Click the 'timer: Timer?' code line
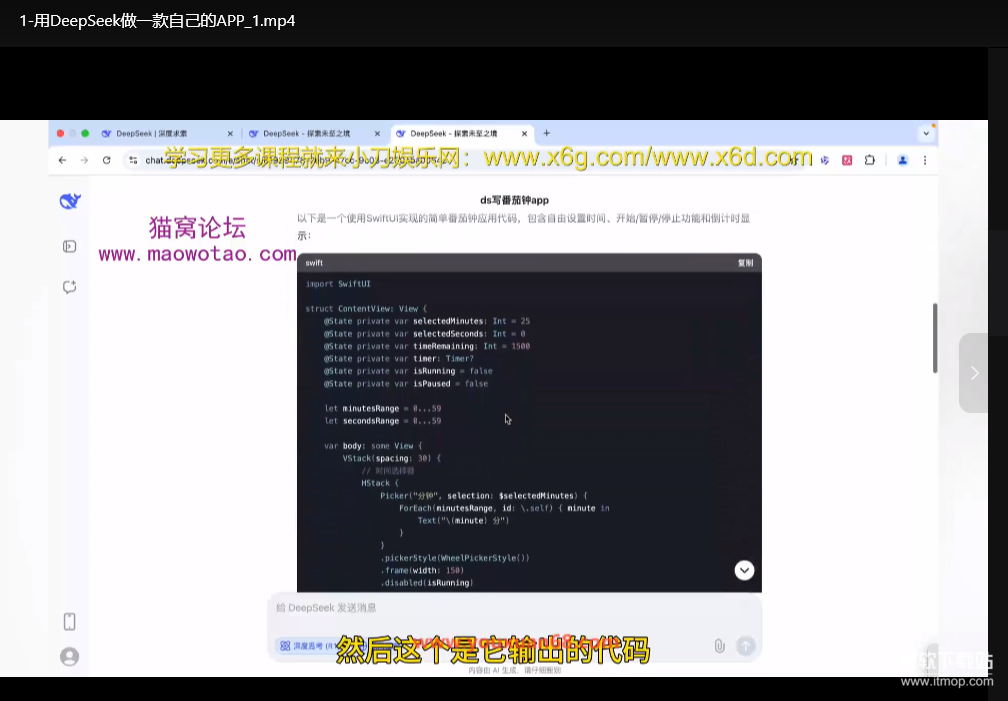The image size is (1008, 701). [399, 359]
